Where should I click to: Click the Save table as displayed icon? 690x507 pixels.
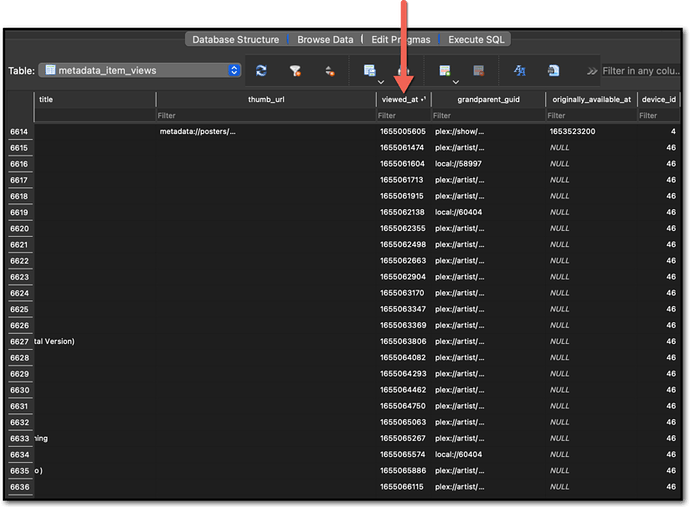pyautogui.click(x=370, y=70)
